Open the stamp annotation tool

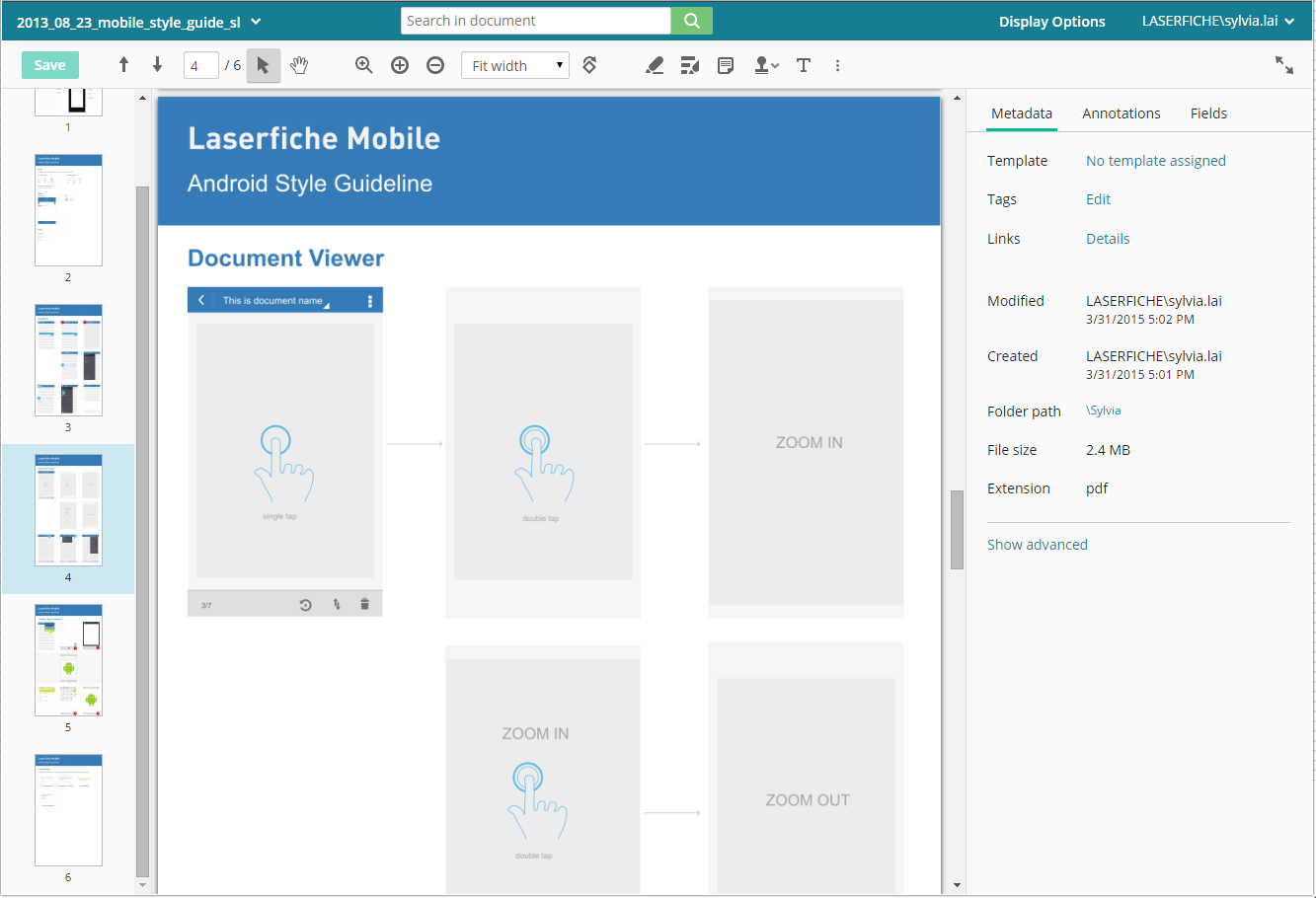click(x=766, y=65)
